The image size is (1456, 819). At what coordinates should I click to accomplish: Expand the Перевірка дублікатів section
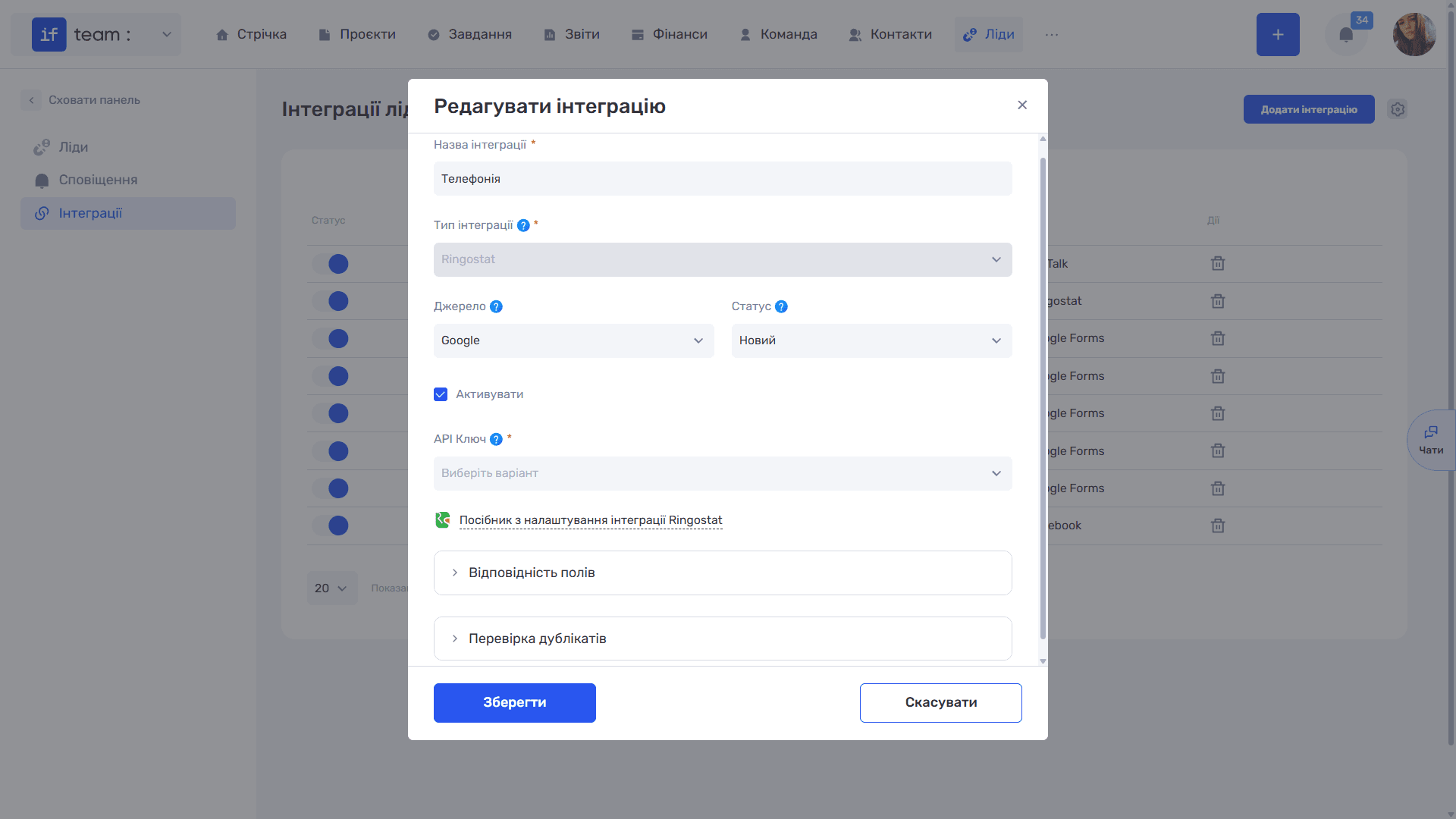coord(723,639)
